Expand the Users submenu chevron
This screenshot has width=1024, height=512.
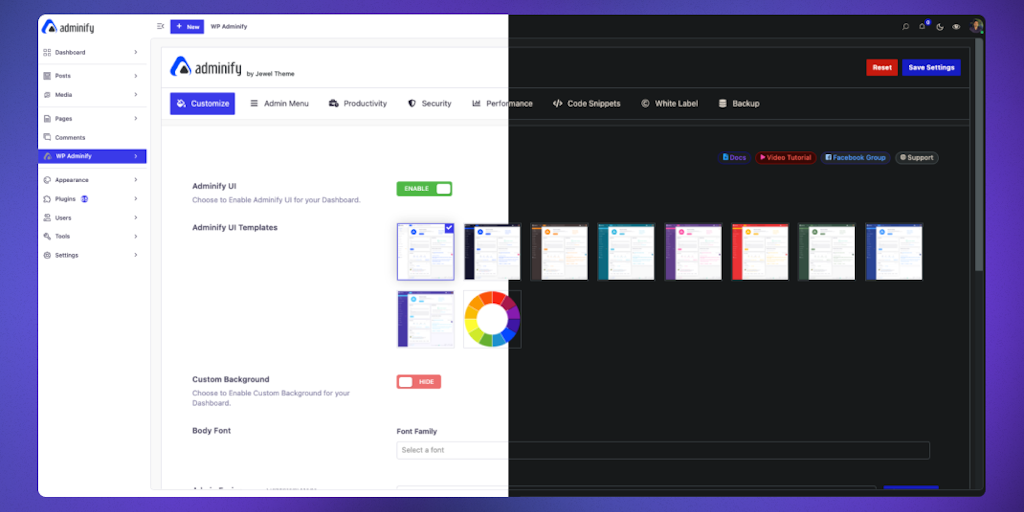coord(136,217)
